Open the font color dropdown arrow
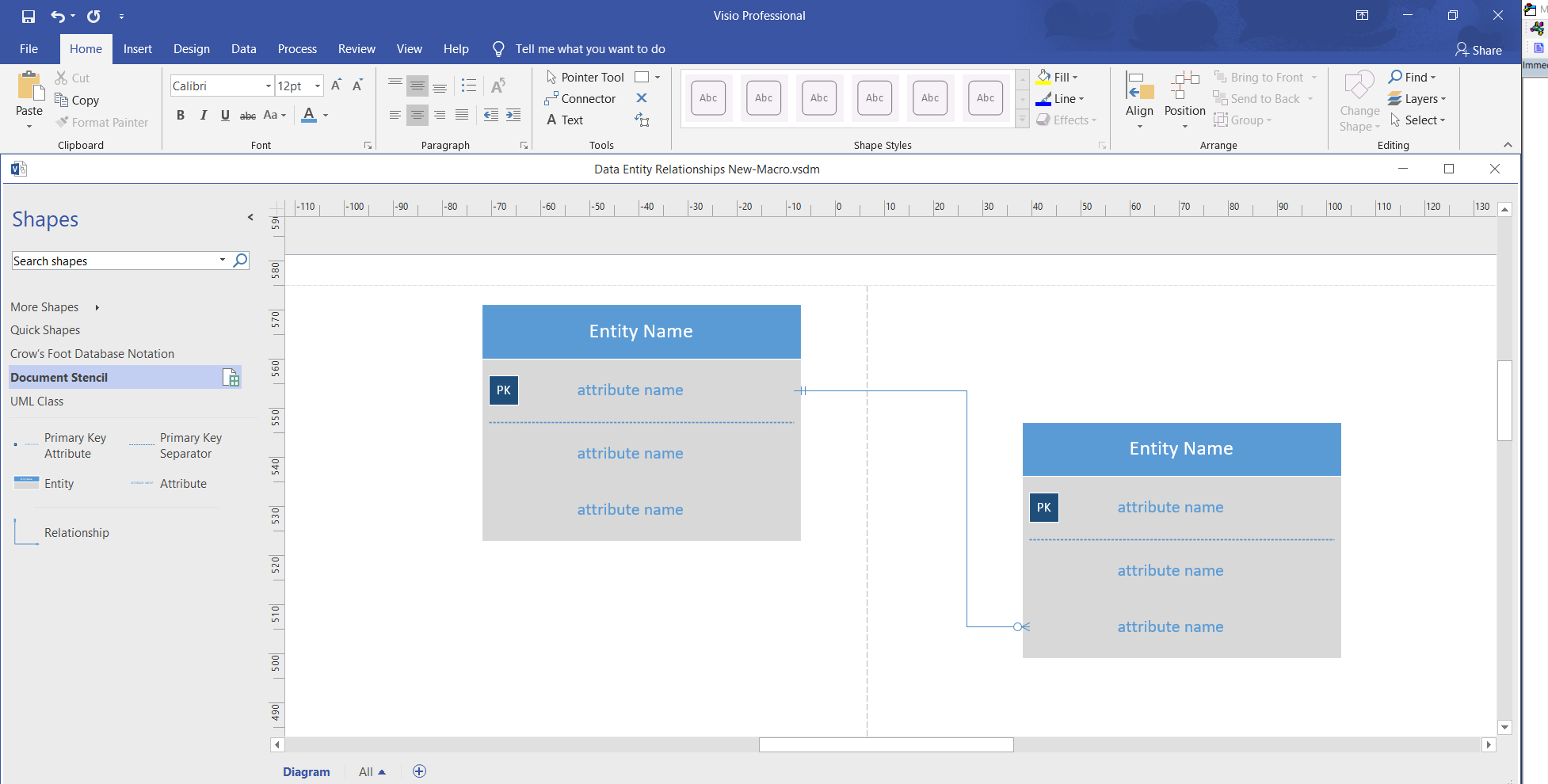 [326, 116]
